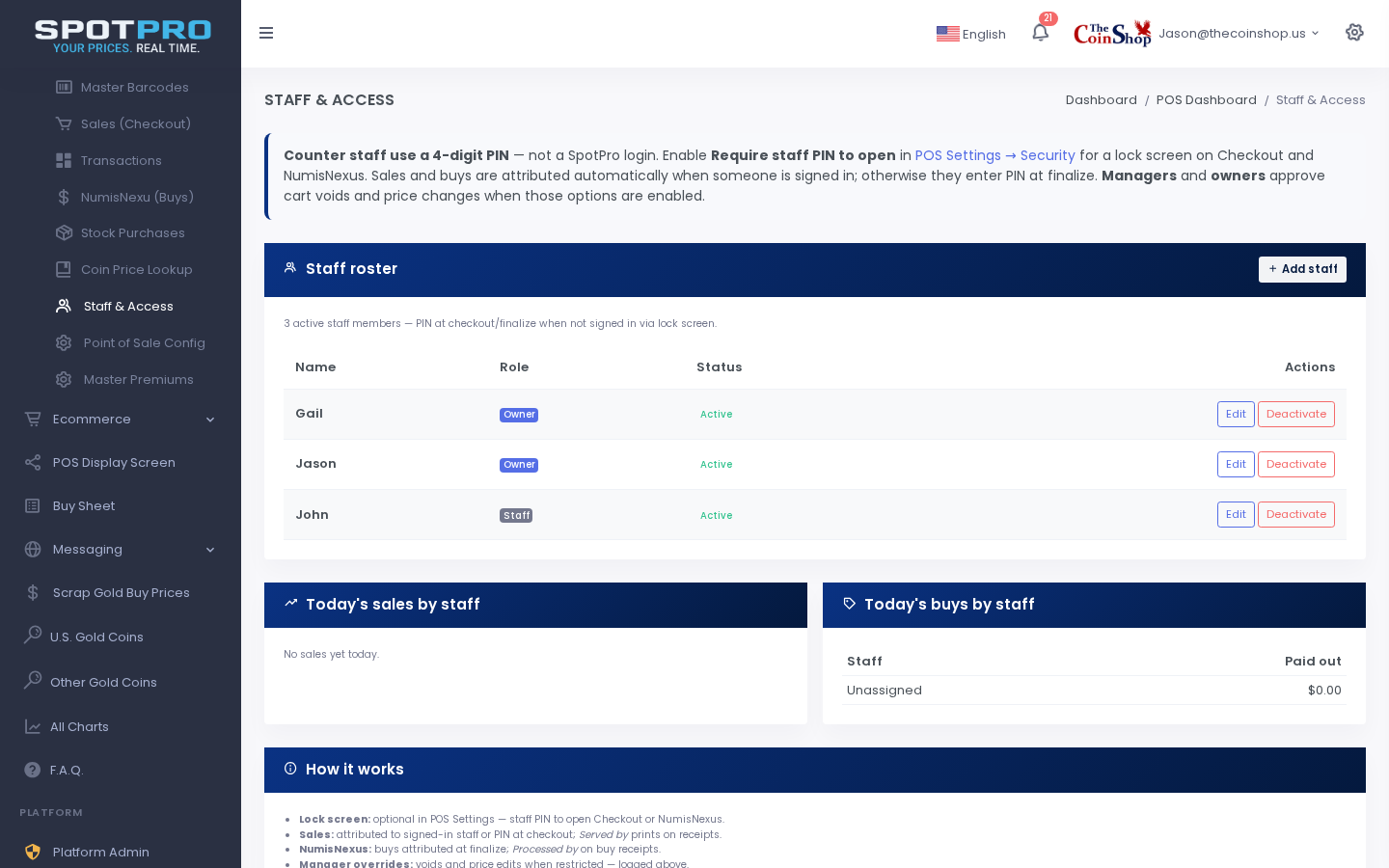The height and width of the screenshot is (868, 1389).
Task: Follow POS Settings → Security link
Action: pyautogui.click(x=994, y=155)
